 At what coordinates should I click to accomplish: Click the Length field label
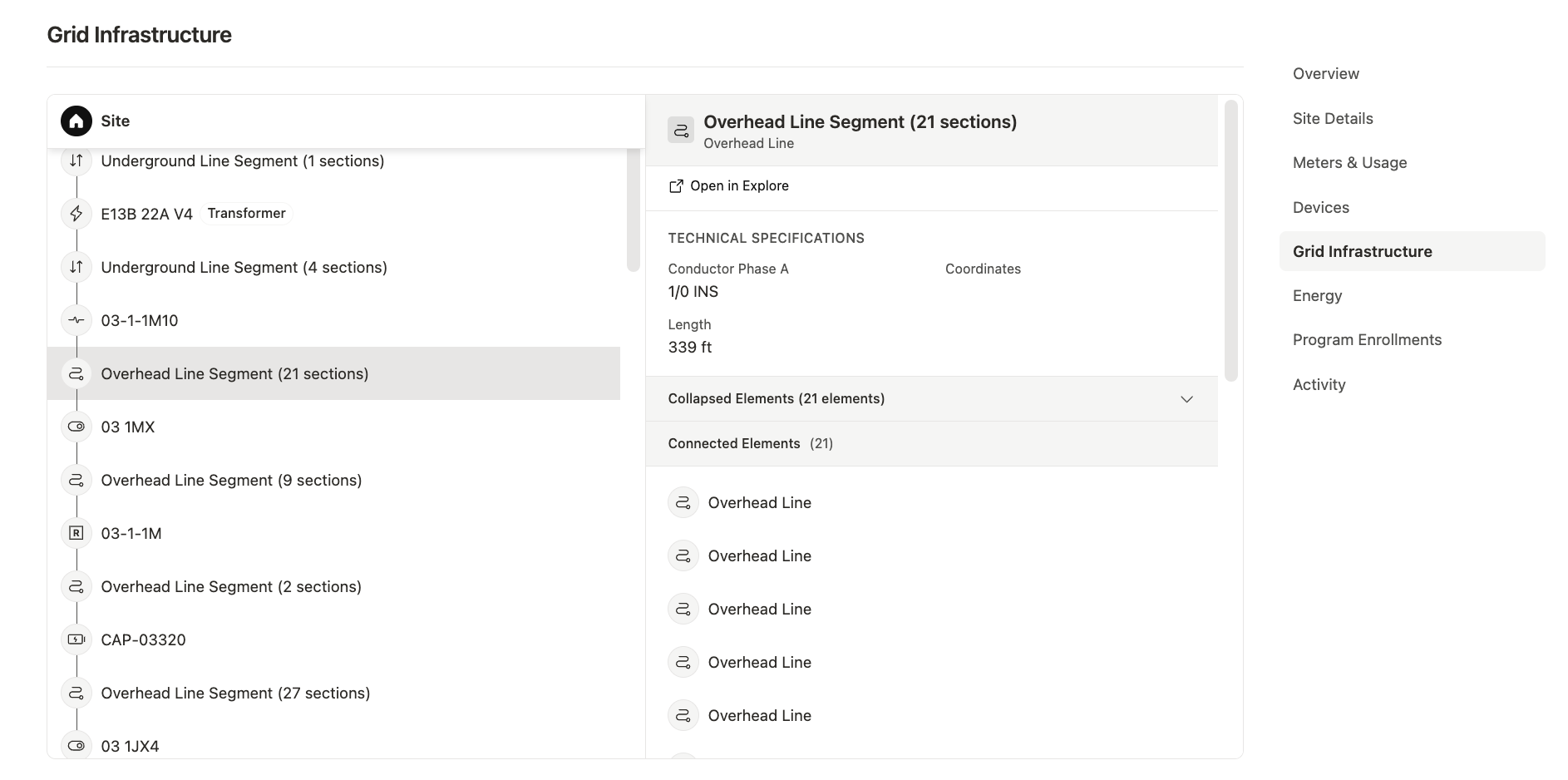pyautogui.click(x=690, y=325)
